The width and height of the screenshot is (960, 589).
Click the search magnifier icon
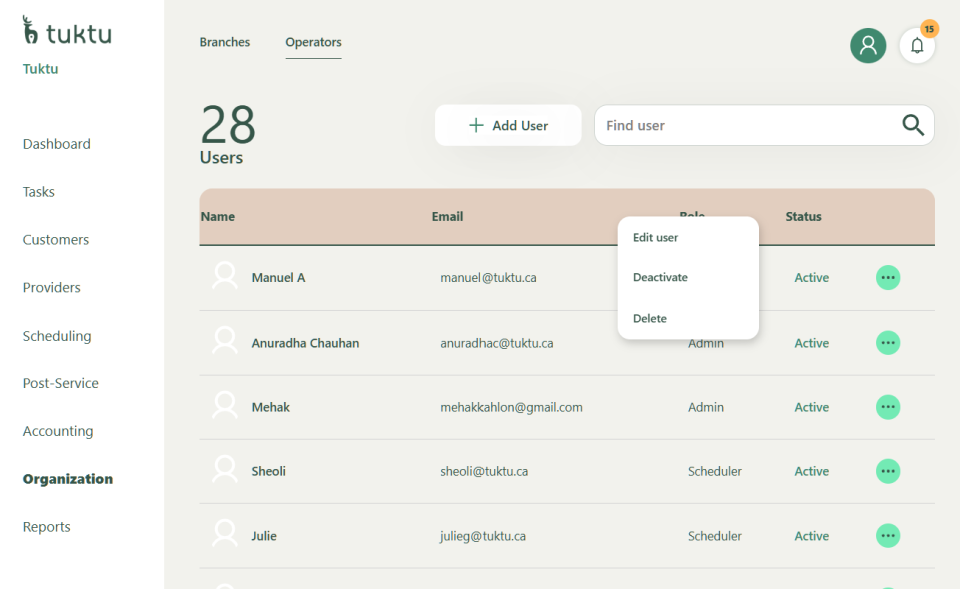[912, 125]
